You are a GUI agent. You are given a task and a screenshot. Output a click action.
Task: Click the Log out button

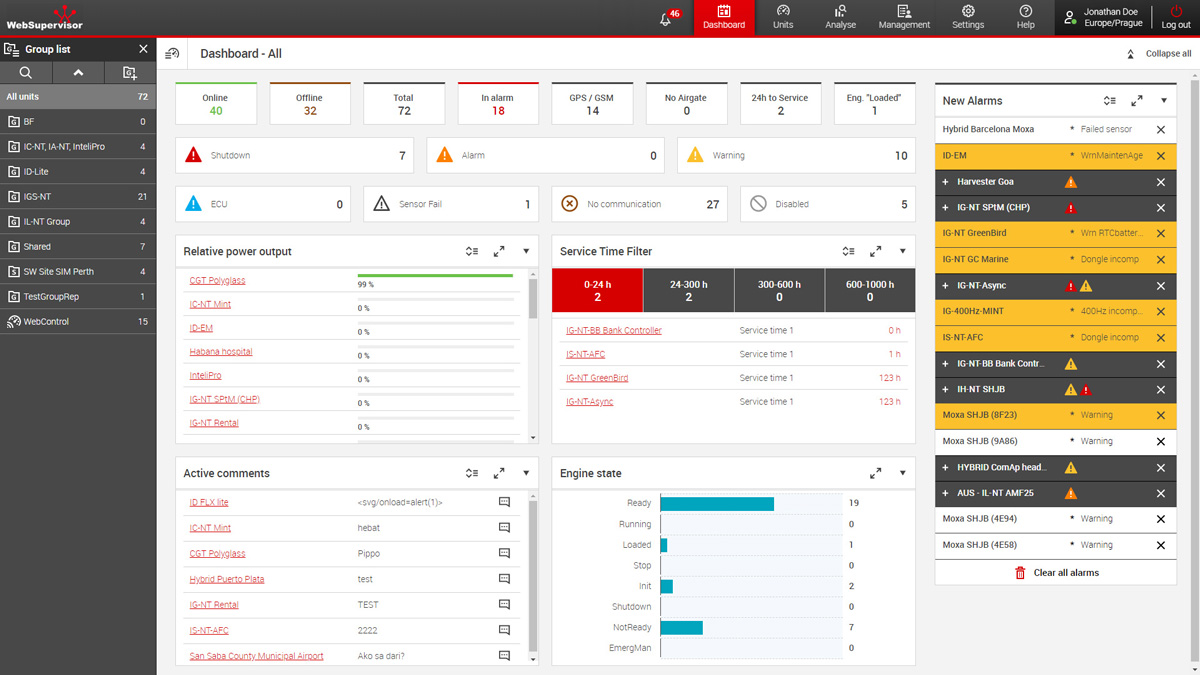tap(1175, 18)
